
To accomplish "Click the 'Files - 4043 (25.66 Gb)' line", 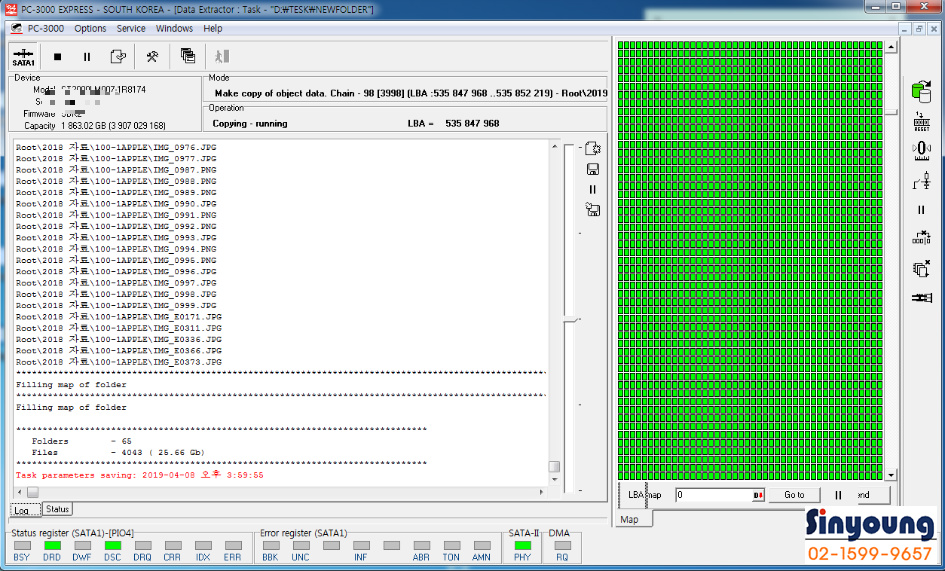I will pyautogui.click(x=118, y=452).
